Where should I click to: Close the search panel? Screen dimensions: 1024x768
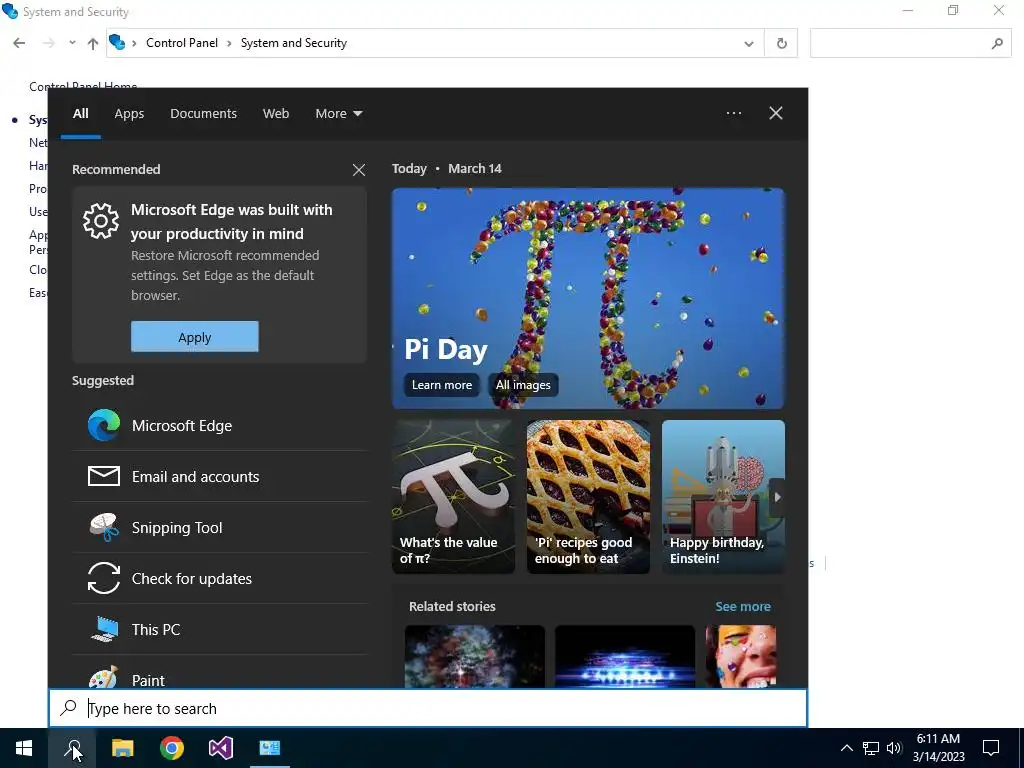[x=775, y=113]
